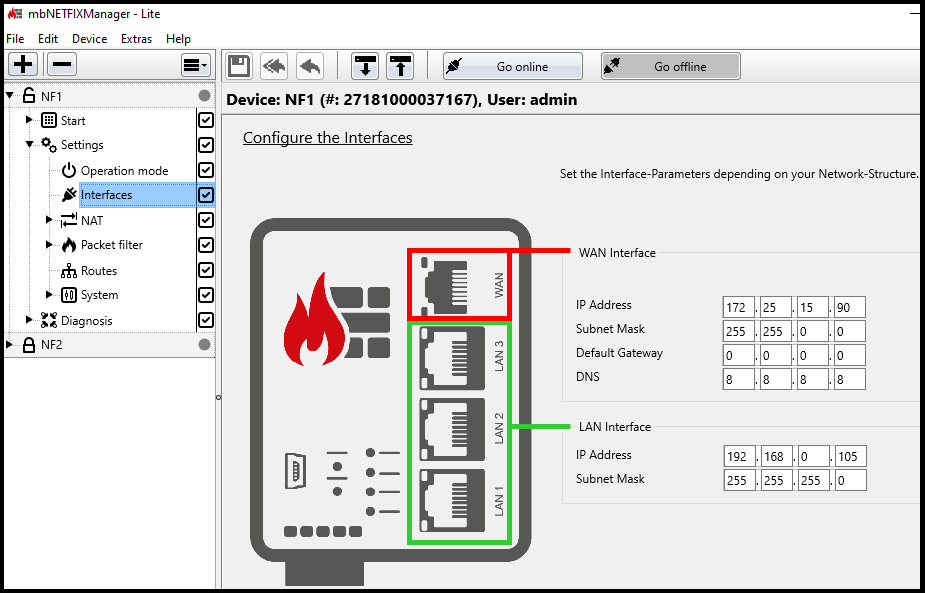Expand the NAT tree node

coord(49,220)
